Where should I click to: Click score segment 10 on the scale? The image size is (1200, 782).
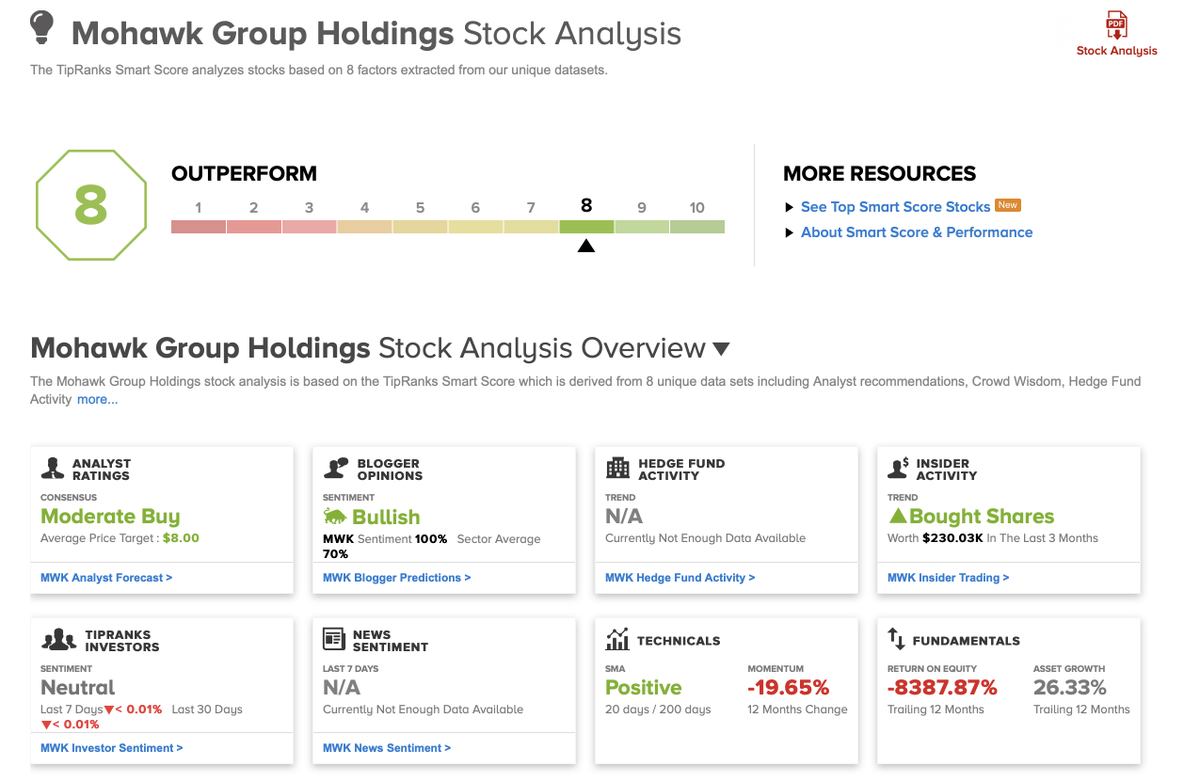pos(697,227)
